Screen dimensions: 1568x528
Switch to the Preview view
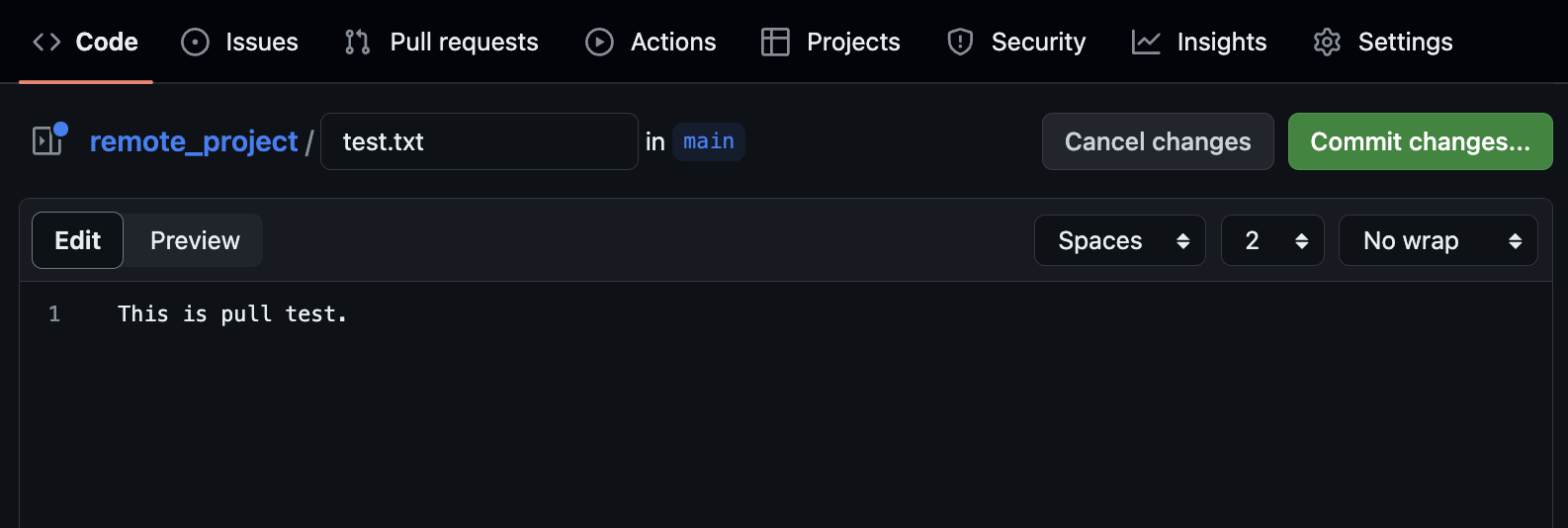195,240
